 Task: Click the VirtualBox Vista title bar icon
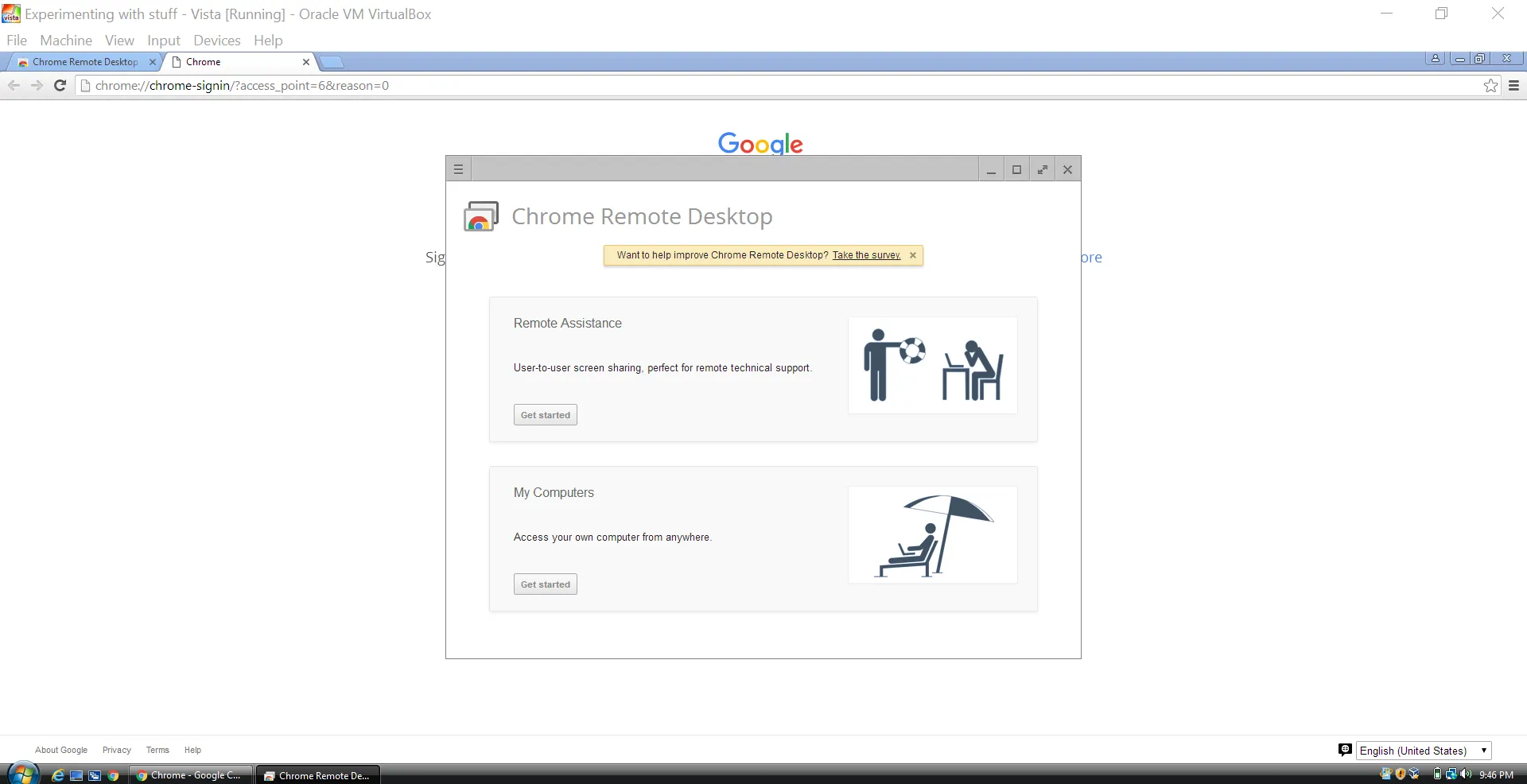pyautogui.click(x=11, y=14)
